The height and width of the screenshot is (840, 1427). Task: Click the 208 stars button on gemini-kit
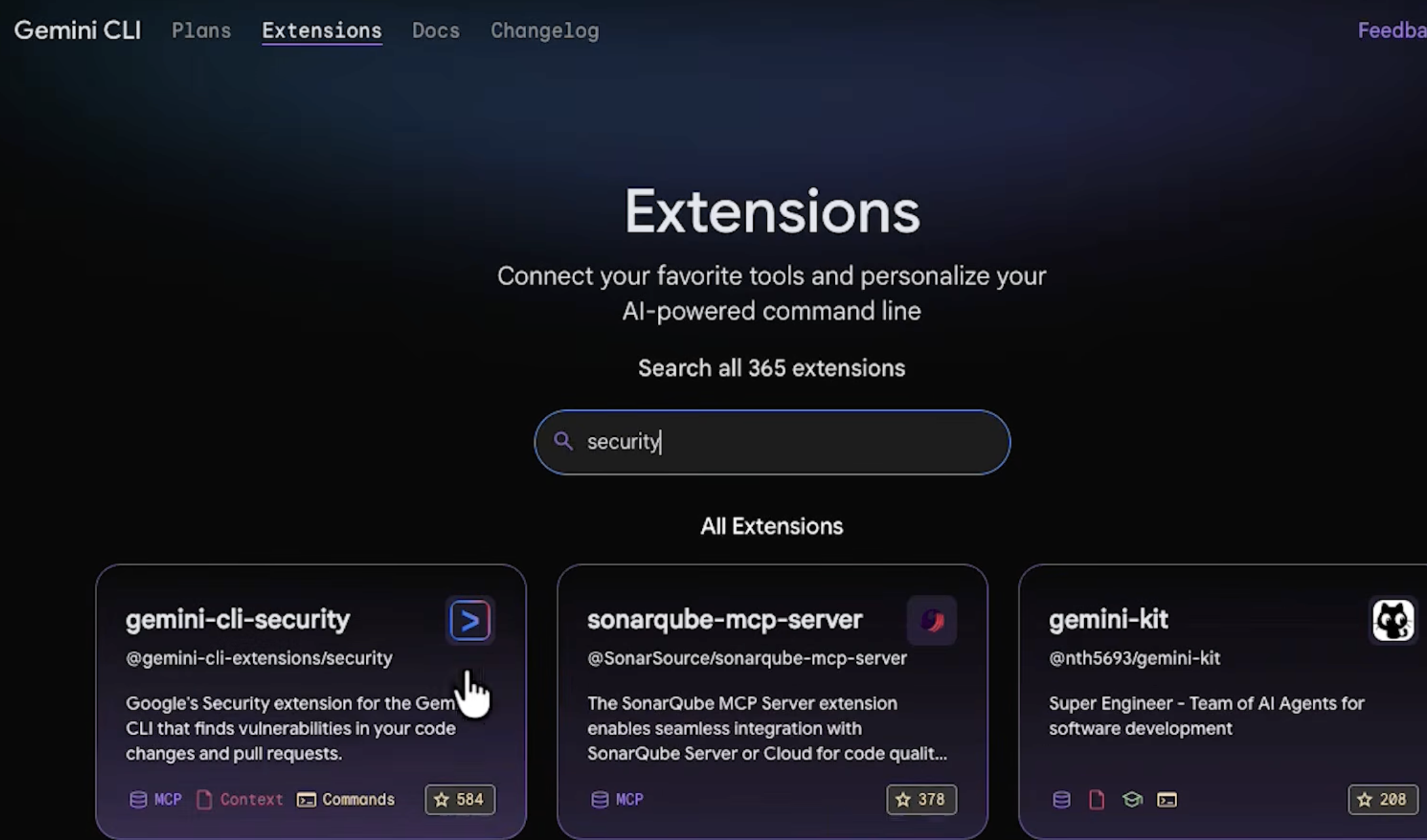1382,799
